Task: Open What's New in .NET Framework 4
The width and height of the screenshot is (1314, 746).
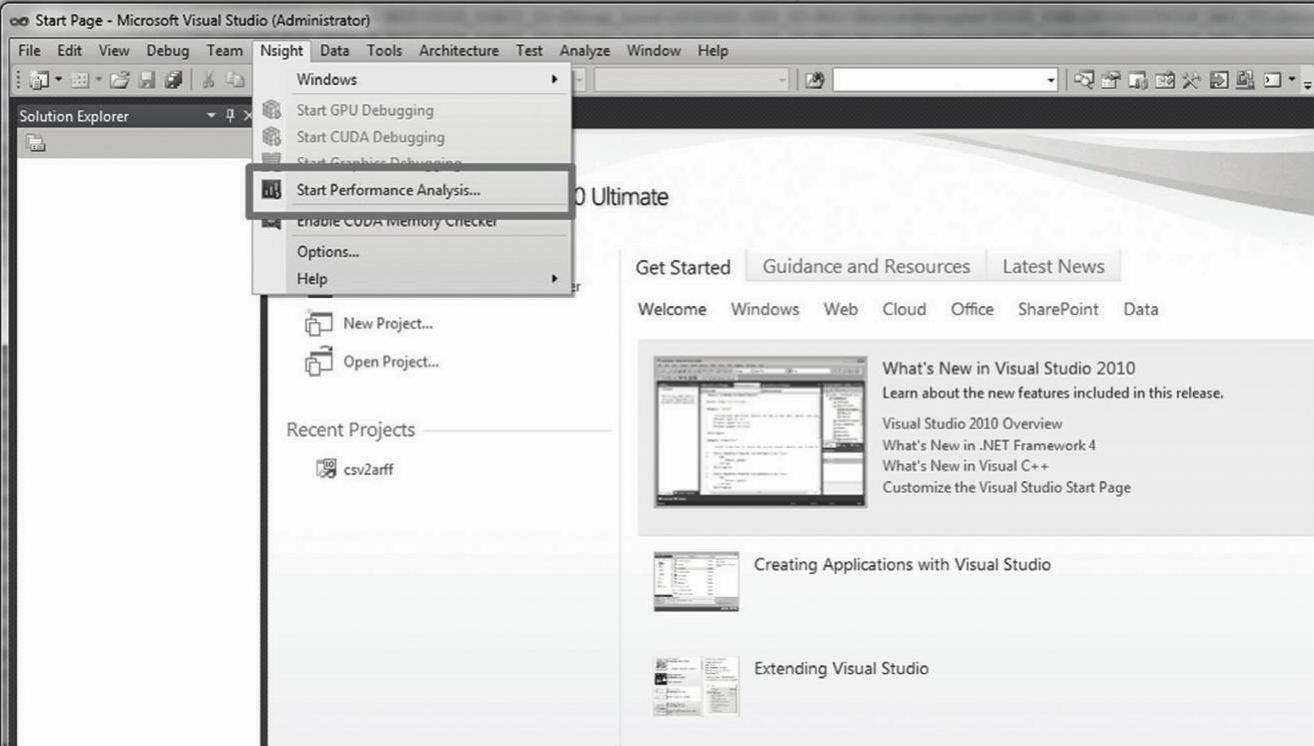Action: click(x=989, y=445)
